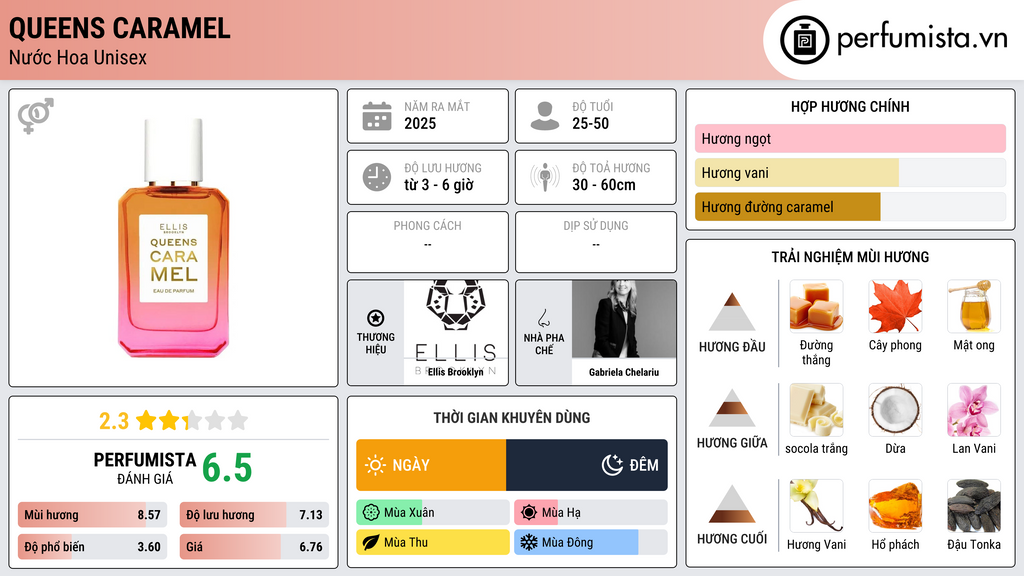Viewport: 1024px width, 576px height.
Task: Click the Gabriela Chelariu perfumer photo
Action: click(624, 319)
